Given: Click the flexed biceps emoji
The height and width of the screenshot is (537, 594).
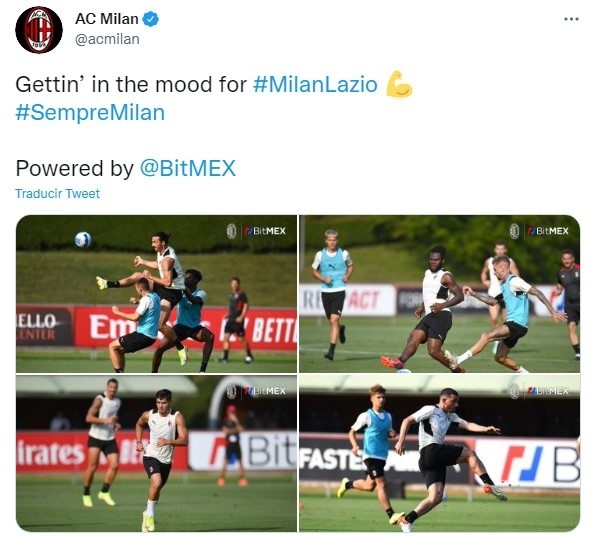Looking at the screenshot, I should 399,84.
